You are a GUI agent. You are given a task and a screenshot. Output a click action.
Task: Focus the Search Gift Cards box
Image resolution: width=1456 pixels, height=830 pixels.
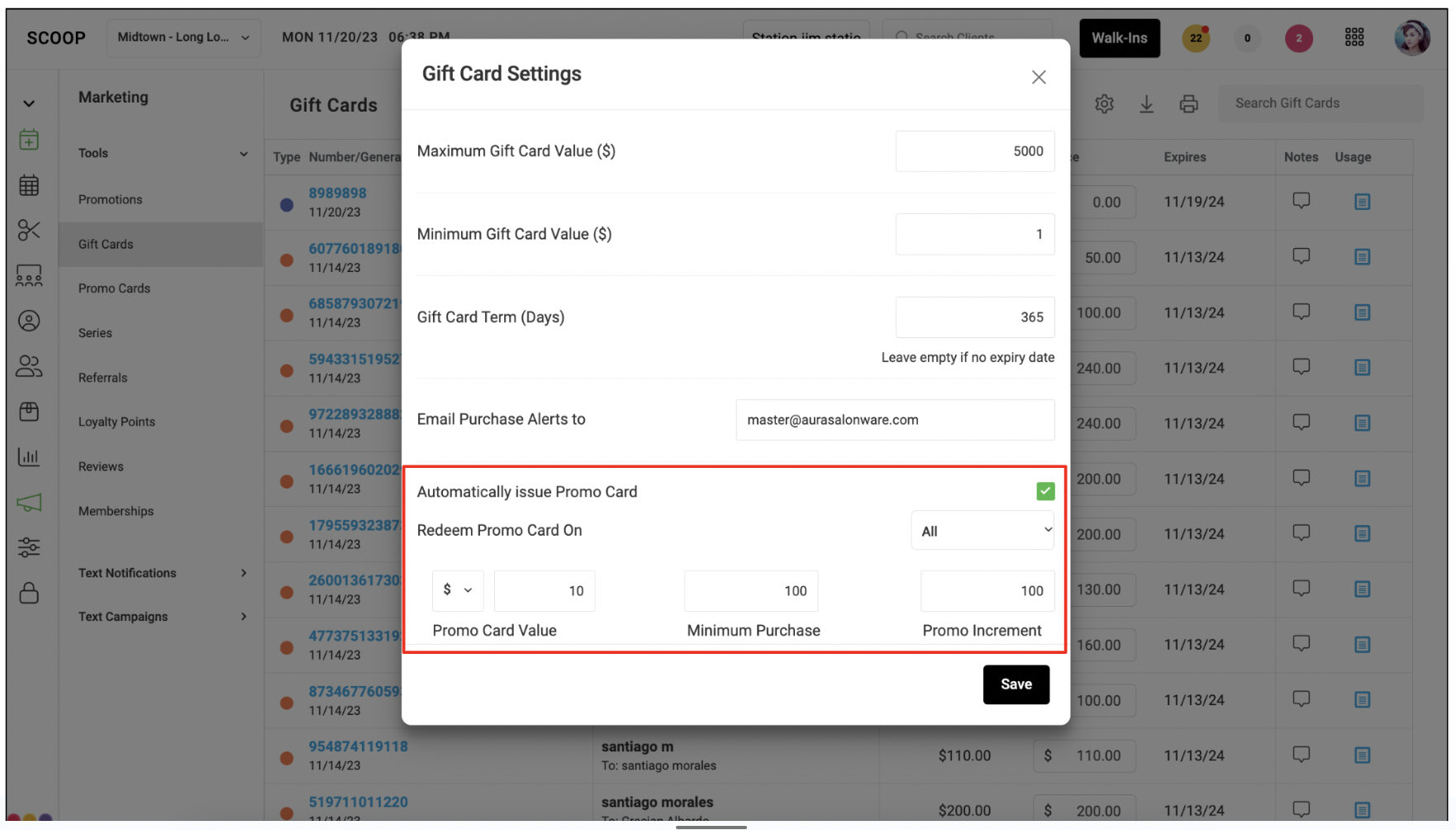point(1320,103)
